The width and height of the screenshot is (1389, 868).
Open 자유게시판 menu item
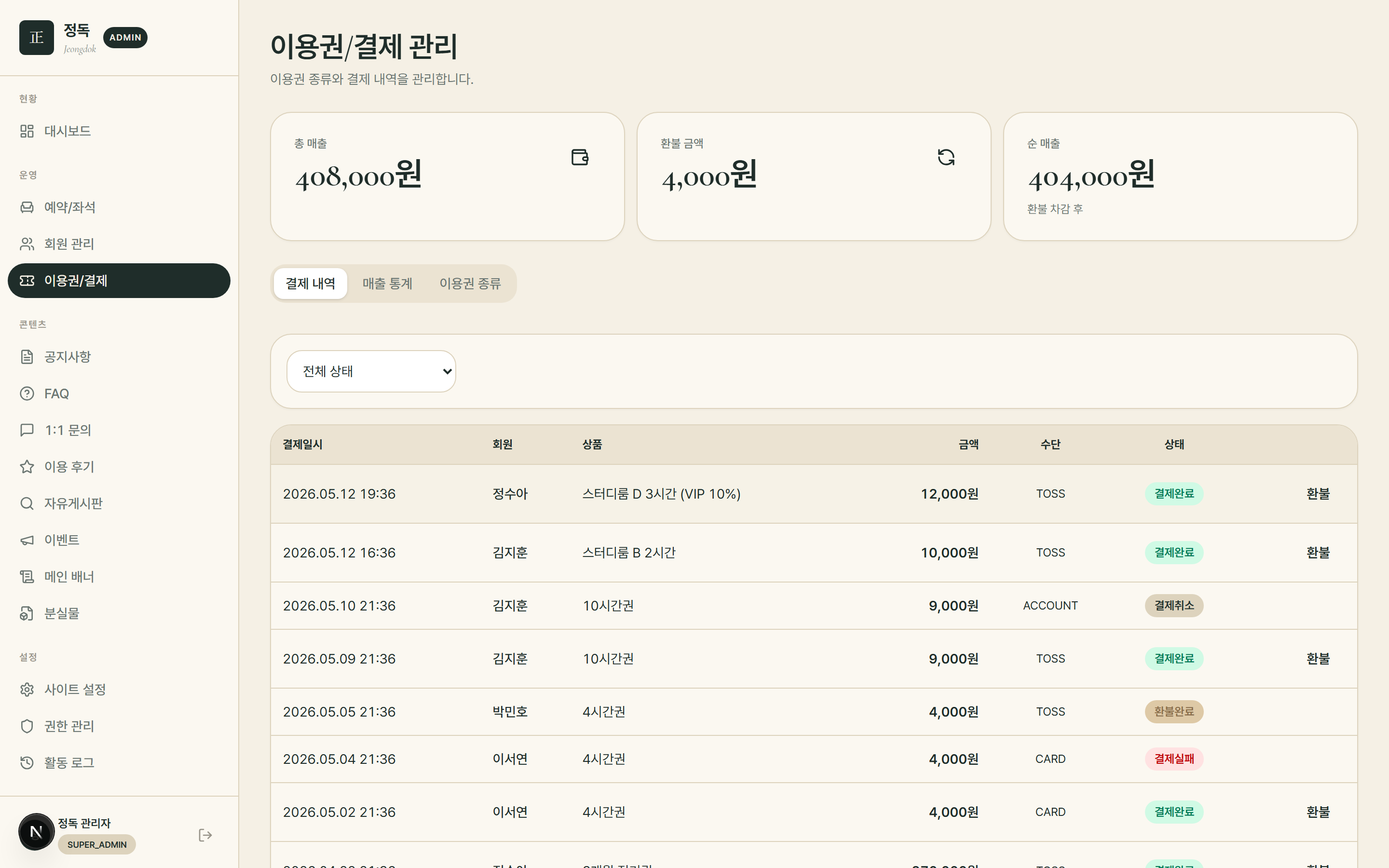(119, 503)
